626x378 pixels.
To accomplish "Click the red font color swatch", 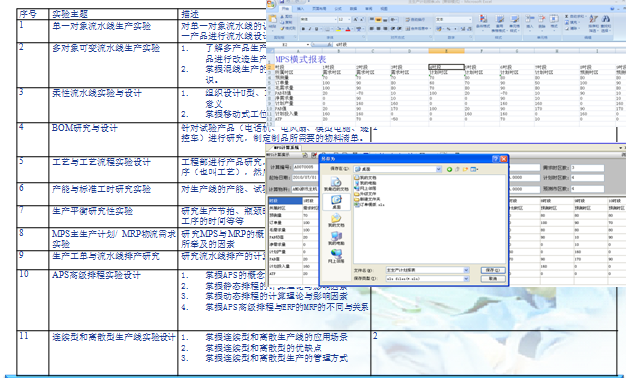I will (x=348, y=29).
